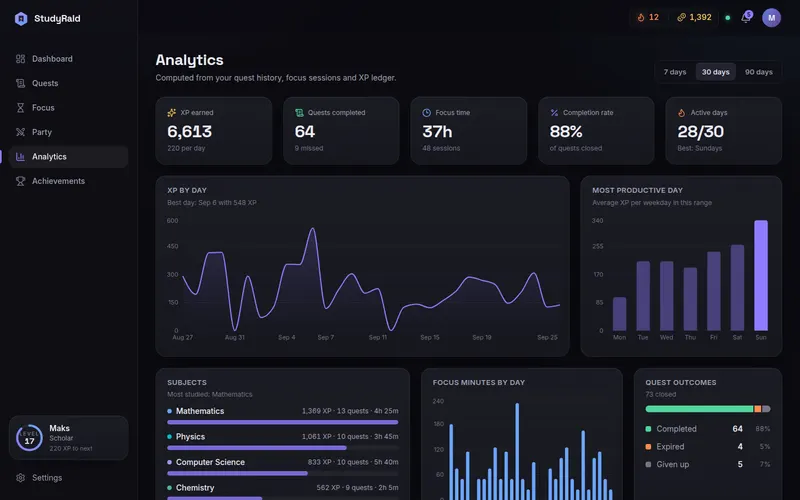Image resolution: width=800 pixels, height=500 pixels.
Task: Click the Mon bar in productive day chart
Action: [619, 314]
